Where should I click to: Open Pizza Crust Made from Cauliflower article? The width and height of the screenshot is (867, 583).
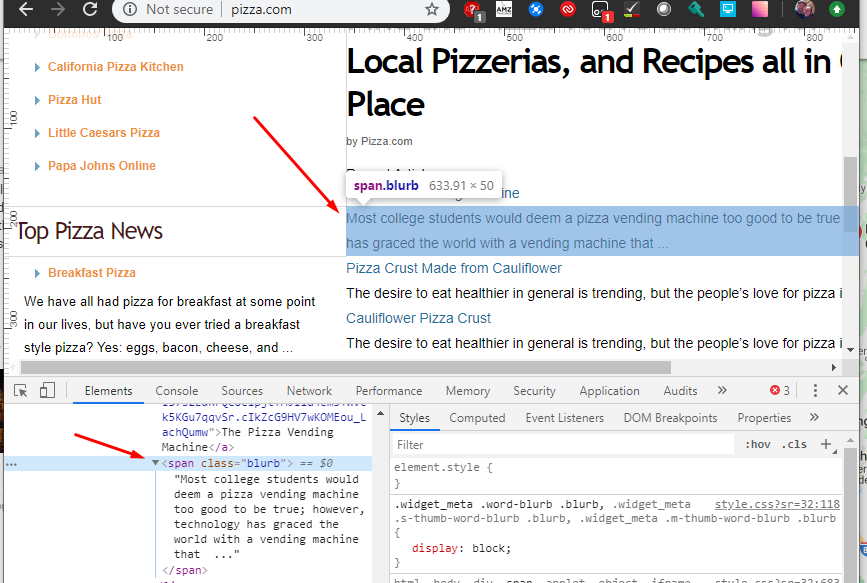coord(454,268)
